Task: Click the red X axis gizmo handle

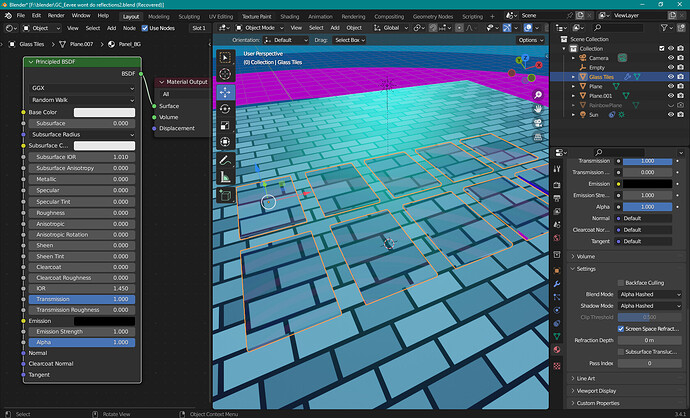Action: (539, 65)
